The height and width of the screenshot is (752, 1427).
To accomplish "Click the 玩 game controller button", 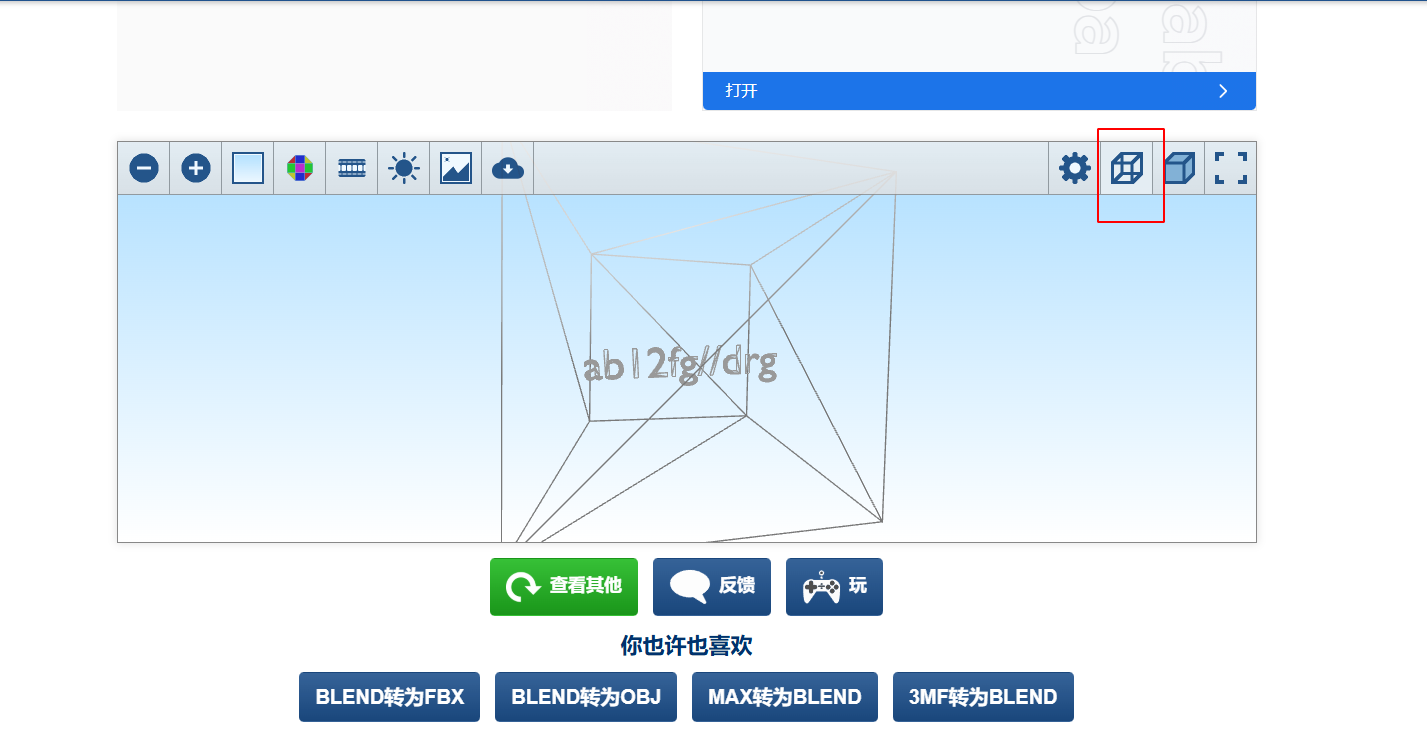I will coord(834,587).
